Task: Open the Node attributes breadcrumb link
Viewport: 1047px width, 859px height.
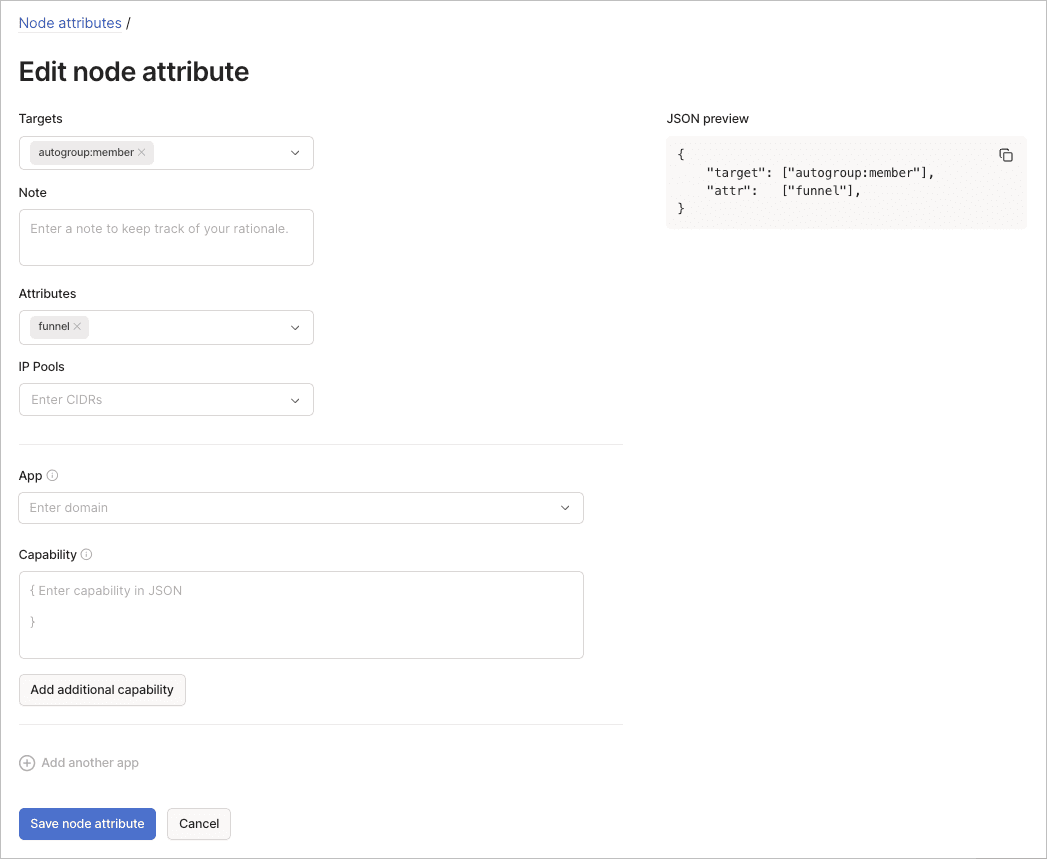Action: 69,22
